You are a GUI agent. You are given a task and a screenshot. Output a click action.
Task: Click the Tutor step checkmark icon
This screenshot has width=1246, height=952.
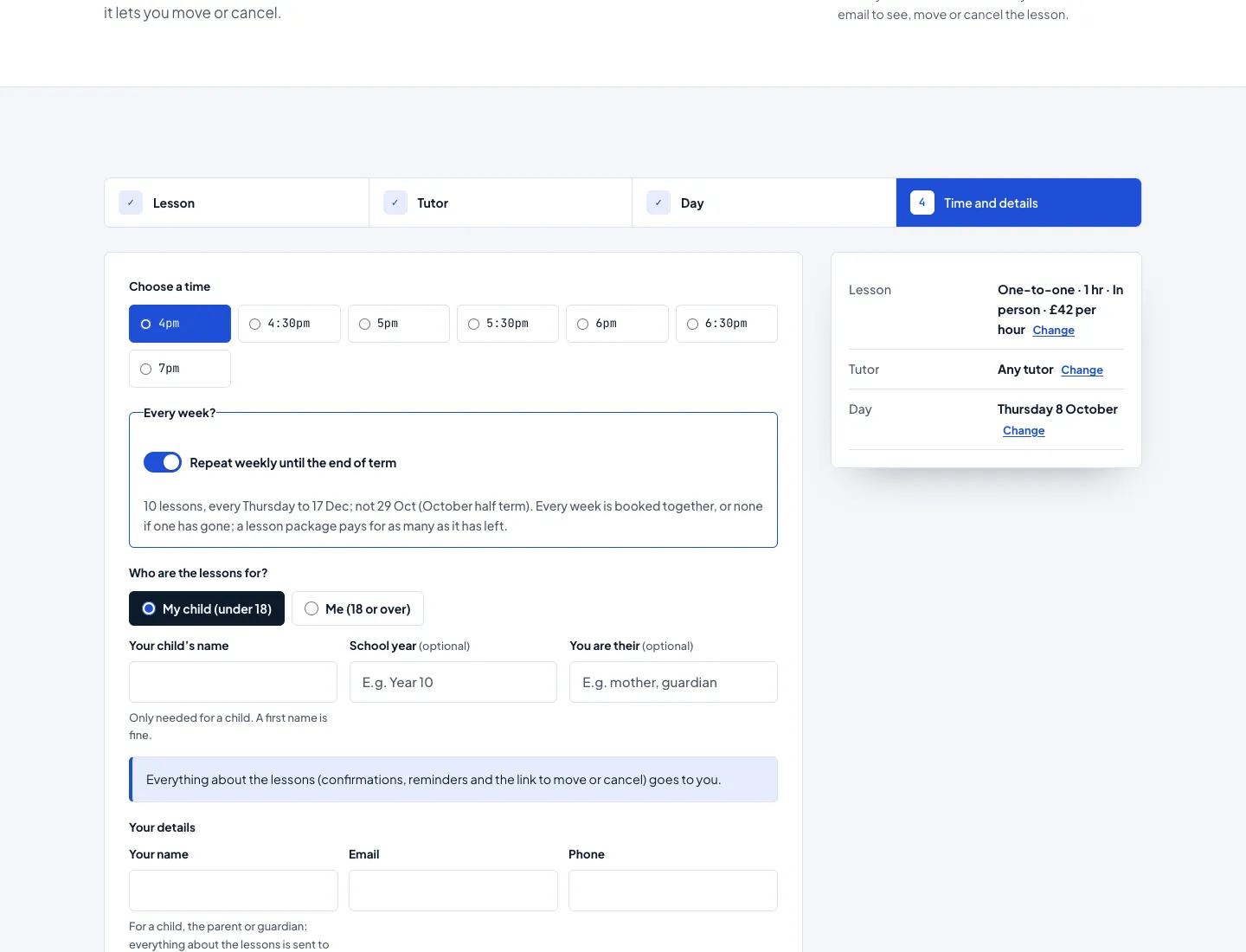(395, 203)
